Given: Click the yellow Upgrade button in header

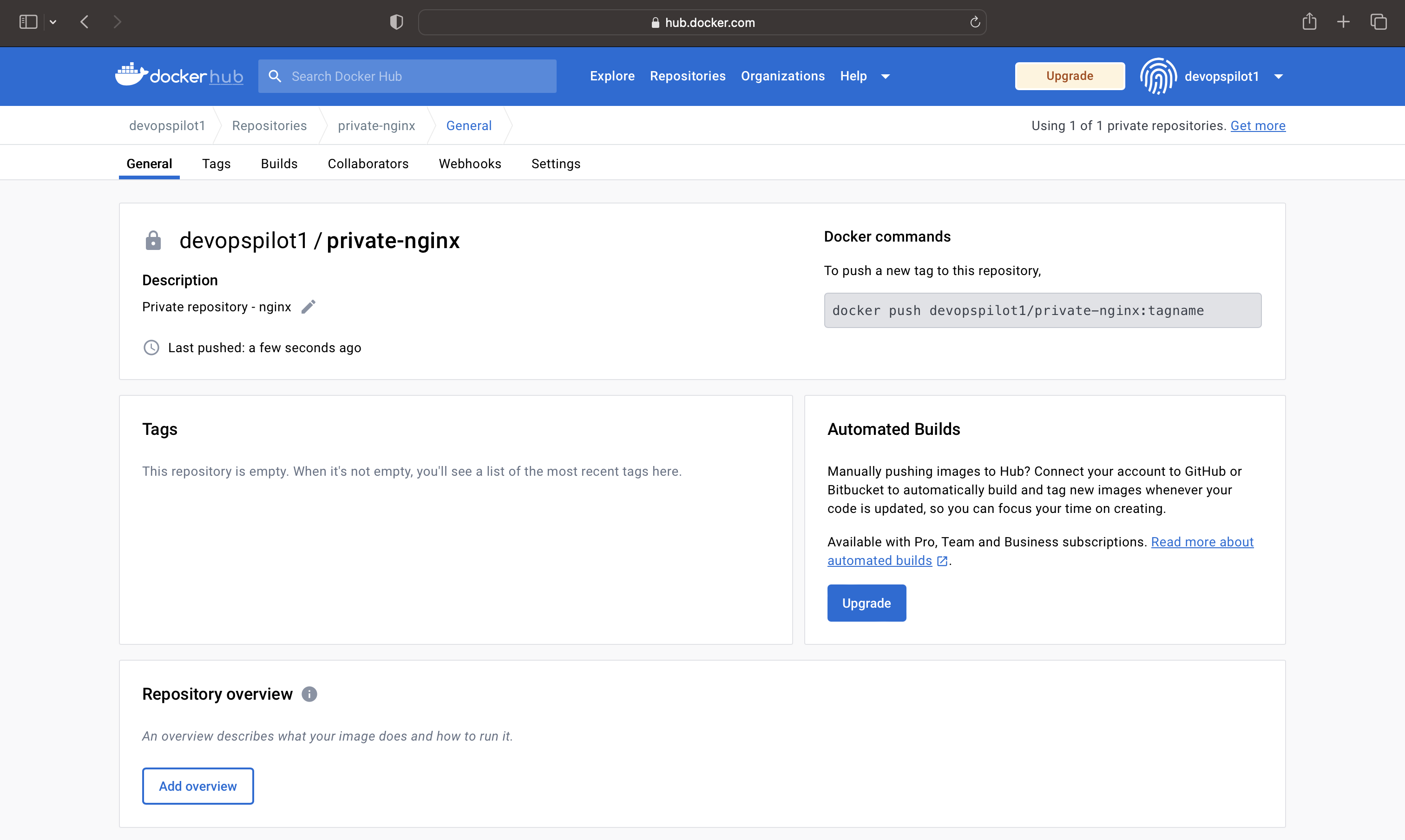Looking at the screenshot, I should [x=1070, y=76].
